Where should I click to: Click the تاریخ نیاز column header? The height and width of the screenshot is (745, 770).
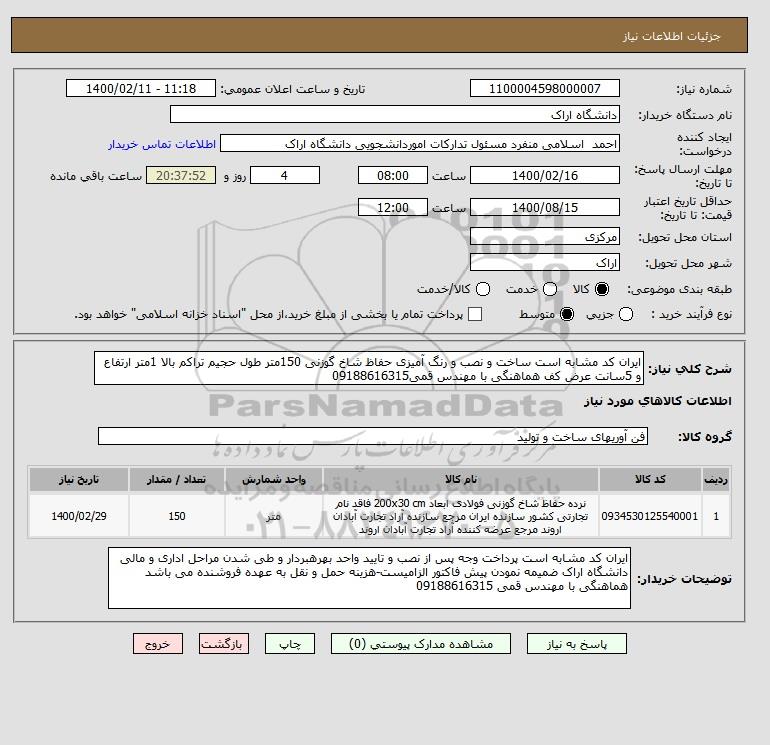coord(79,479)
